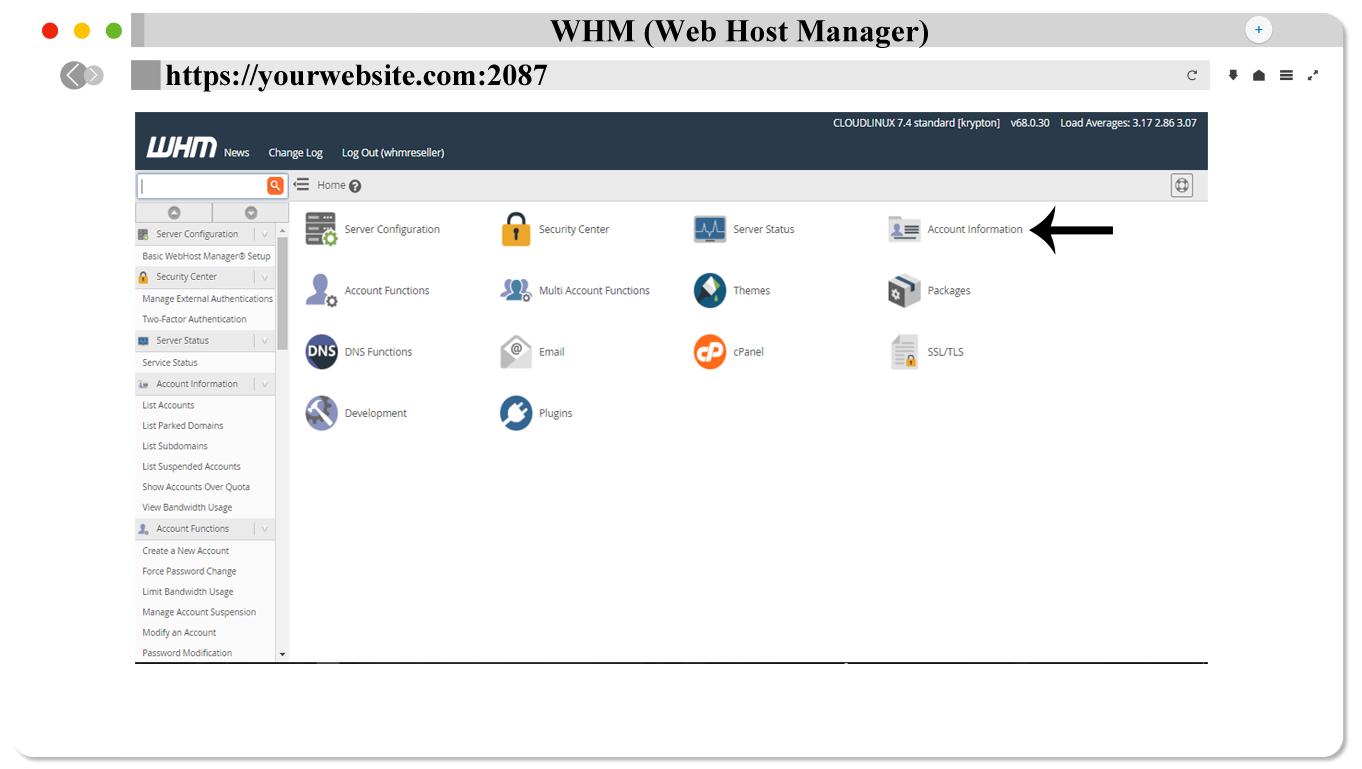Click the Security Center padlock icon
Screen dimensions: 1362x769
(516, 229)
